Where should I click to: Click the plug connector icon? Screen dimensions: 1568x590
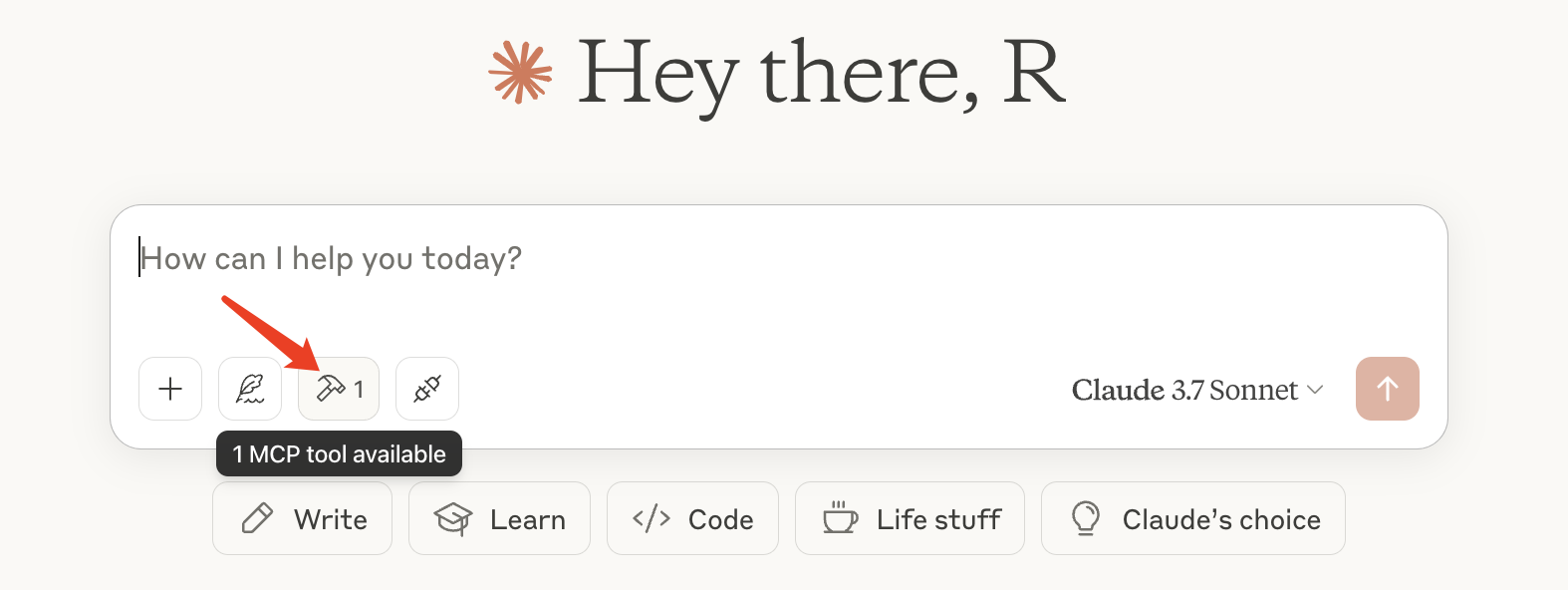pos(427,389)
